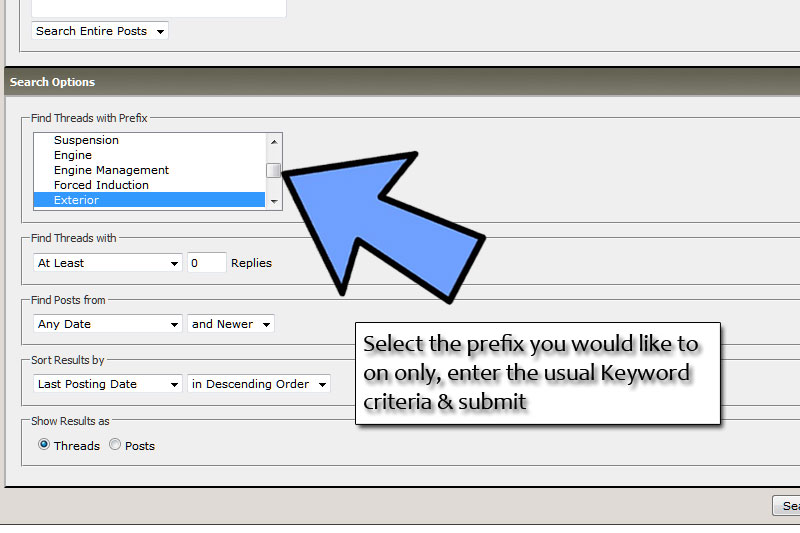
Task: Click the Replies count input field
Action: (x=206, y=263)
